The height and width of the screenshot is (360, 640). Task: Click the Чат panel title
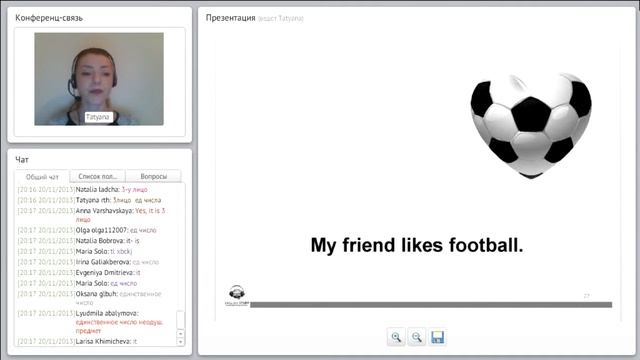click(x=22, y=160)
